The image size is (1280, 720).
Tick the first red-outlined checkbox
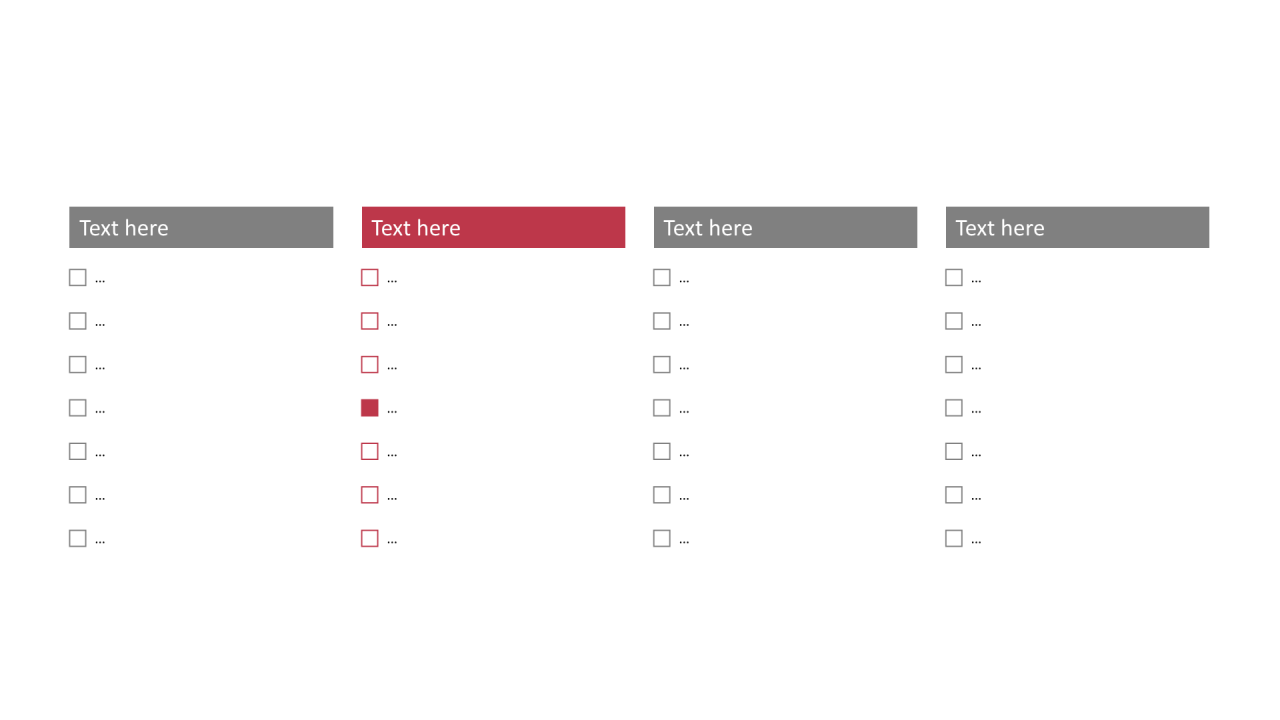(x=370, y=278)
